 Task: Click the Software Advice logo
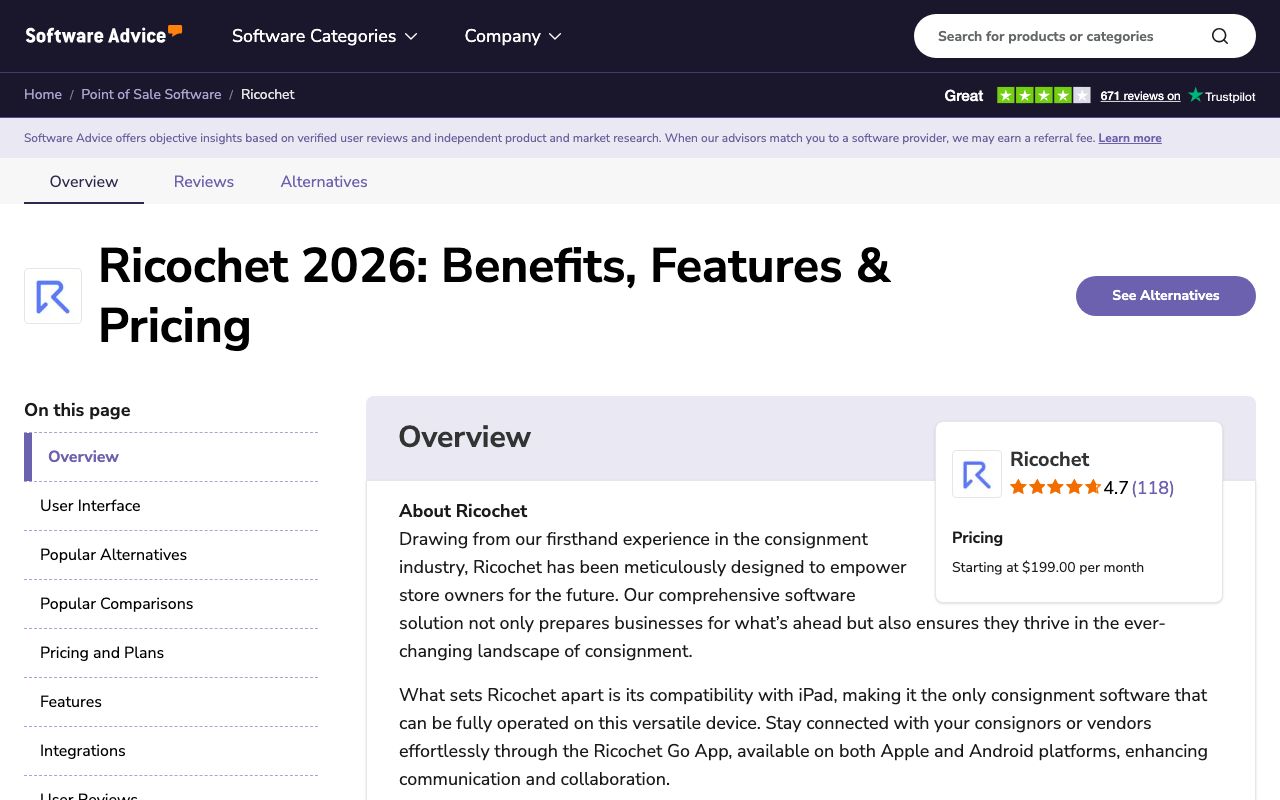pyautogui.click(x=104, y=35)
